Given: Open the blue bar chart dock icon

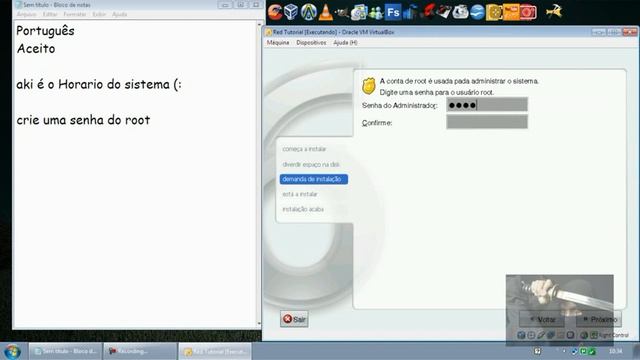Looking at the screenshot, I should [x=409, y=12].
